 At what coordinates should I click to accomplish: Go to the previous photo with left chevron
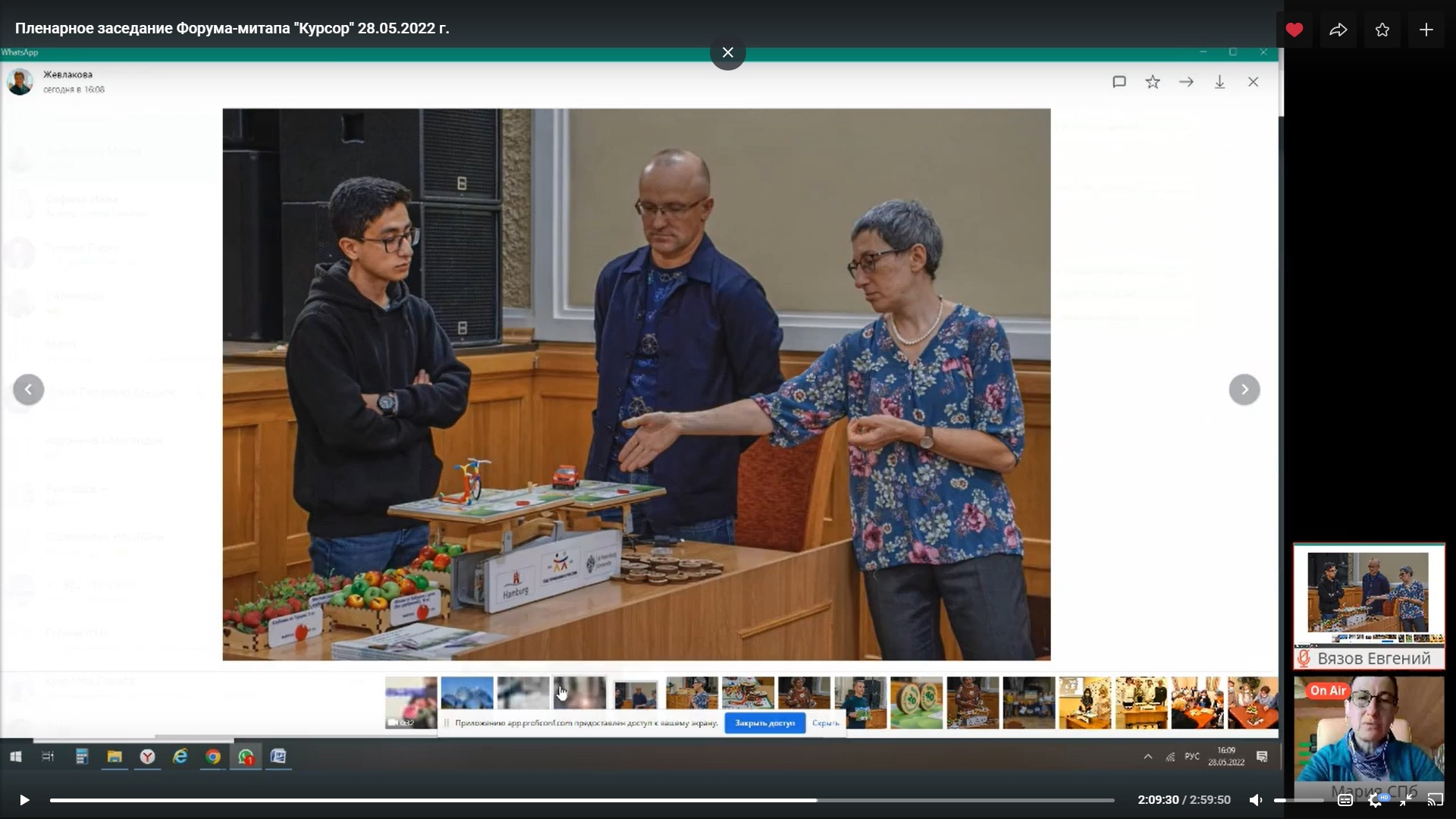coord(29,390)
